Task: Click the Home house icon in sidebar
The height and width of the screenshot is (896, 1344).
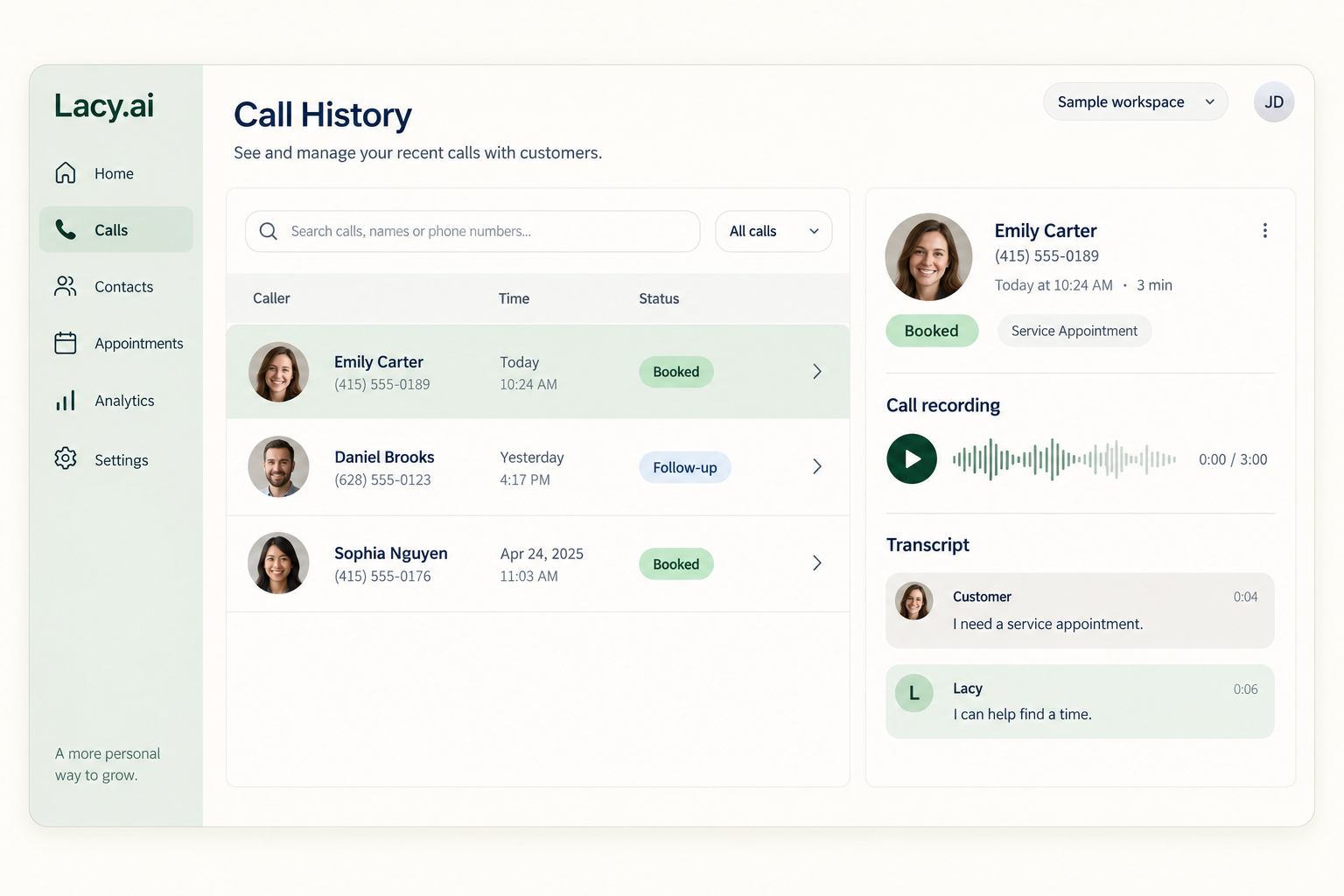Action: pyautogui.click(x=66, y=172)
